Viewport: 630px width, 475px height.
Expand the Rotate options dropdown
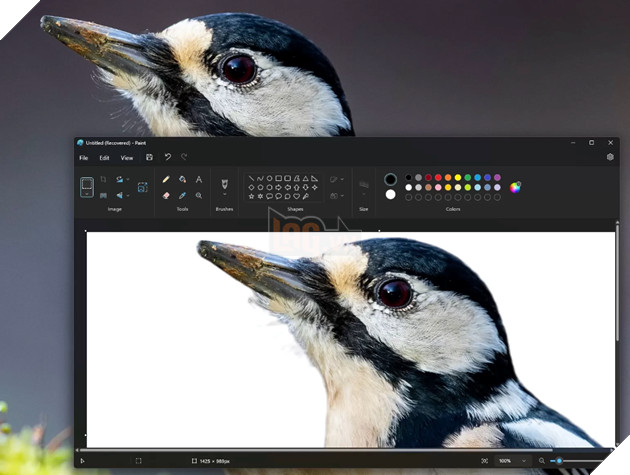(128, 179)
